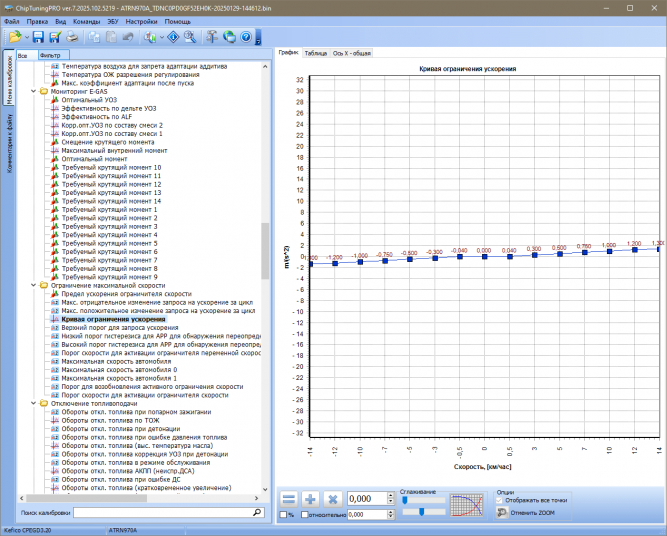This screenshot has width=667, height=536.
Task: Open the toolbar overflow options arrow
Action: pos(258,37)
